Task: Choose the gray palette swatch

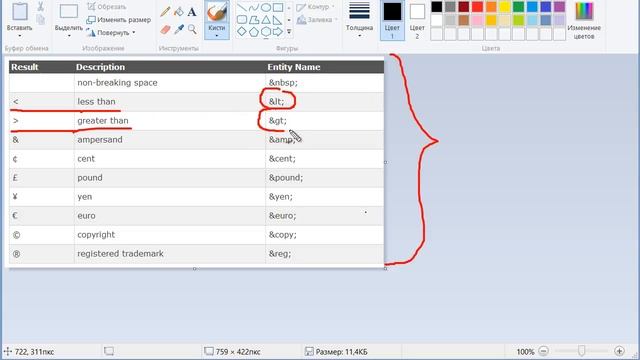Action: click(450, 7)
